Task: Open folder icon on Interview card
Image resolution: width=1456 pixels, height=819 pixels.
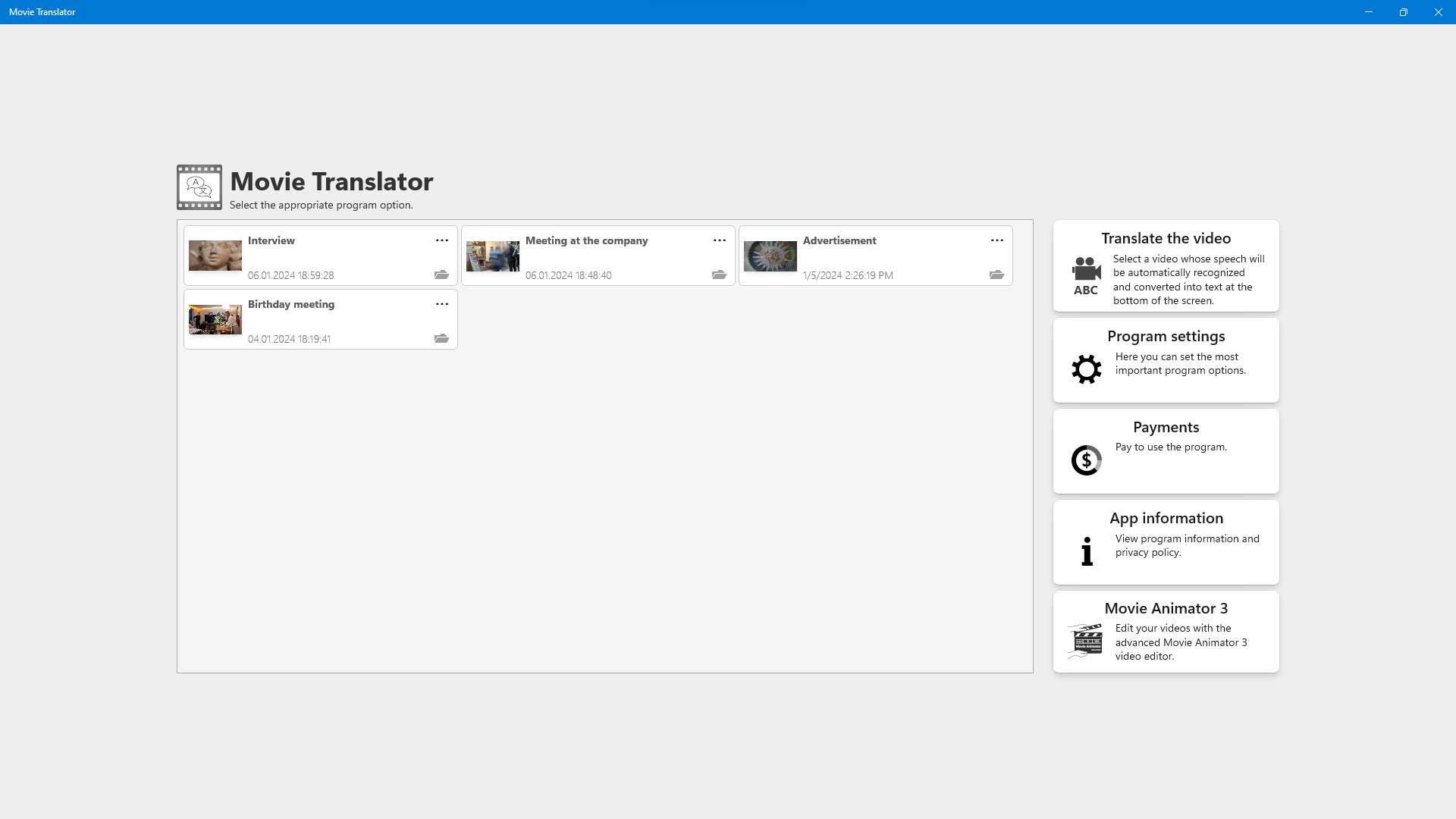Action: click(442, 275)
